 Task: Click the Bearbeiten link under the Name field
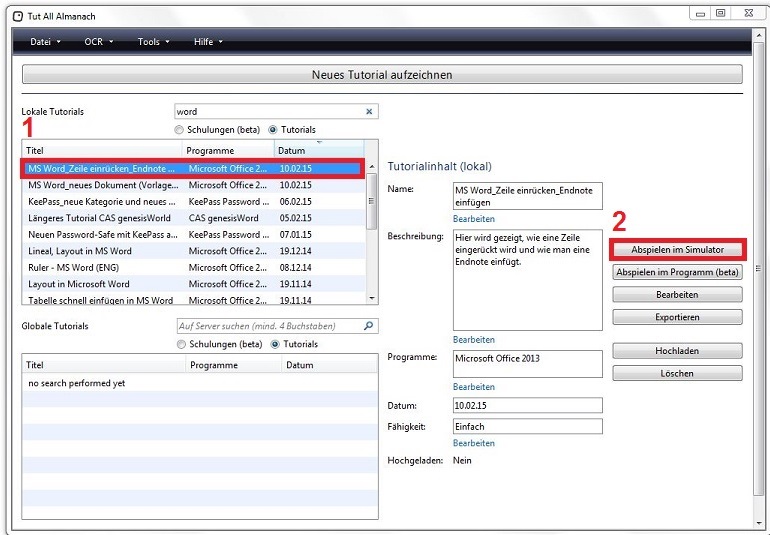(473, 218)
